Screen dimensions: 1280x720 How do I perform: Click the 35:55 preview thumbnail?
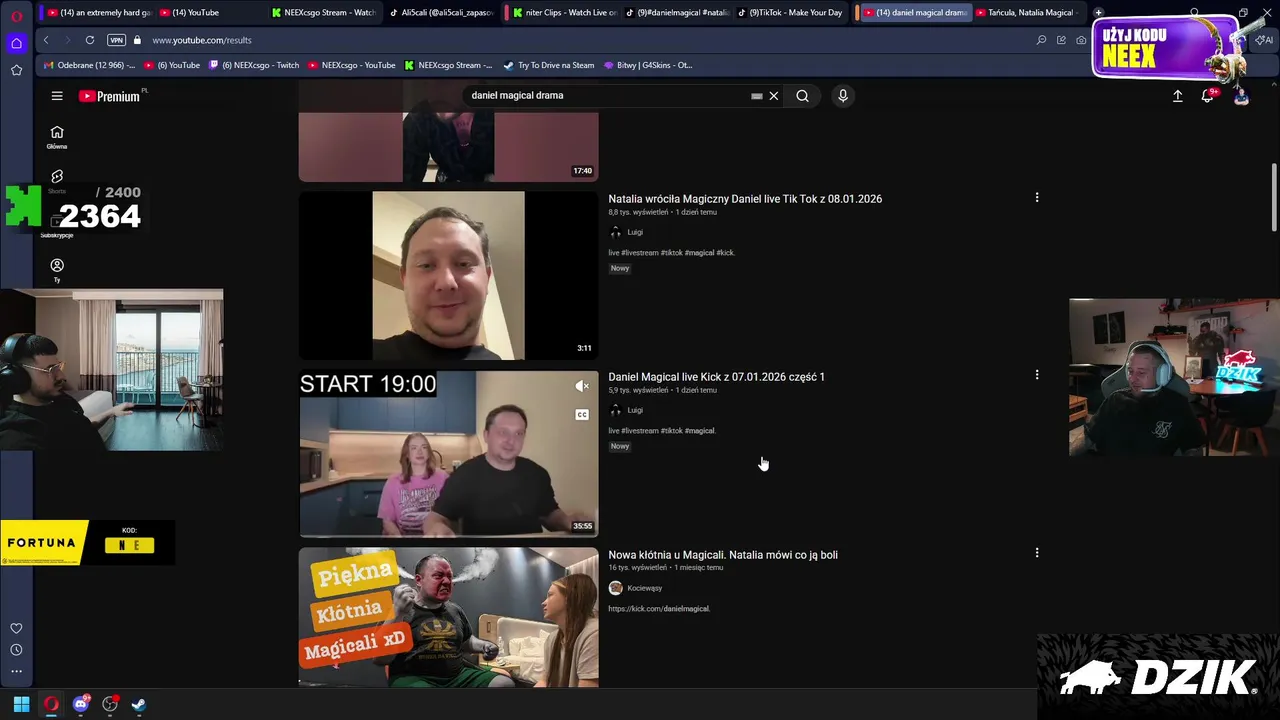[x=448, y=453]
